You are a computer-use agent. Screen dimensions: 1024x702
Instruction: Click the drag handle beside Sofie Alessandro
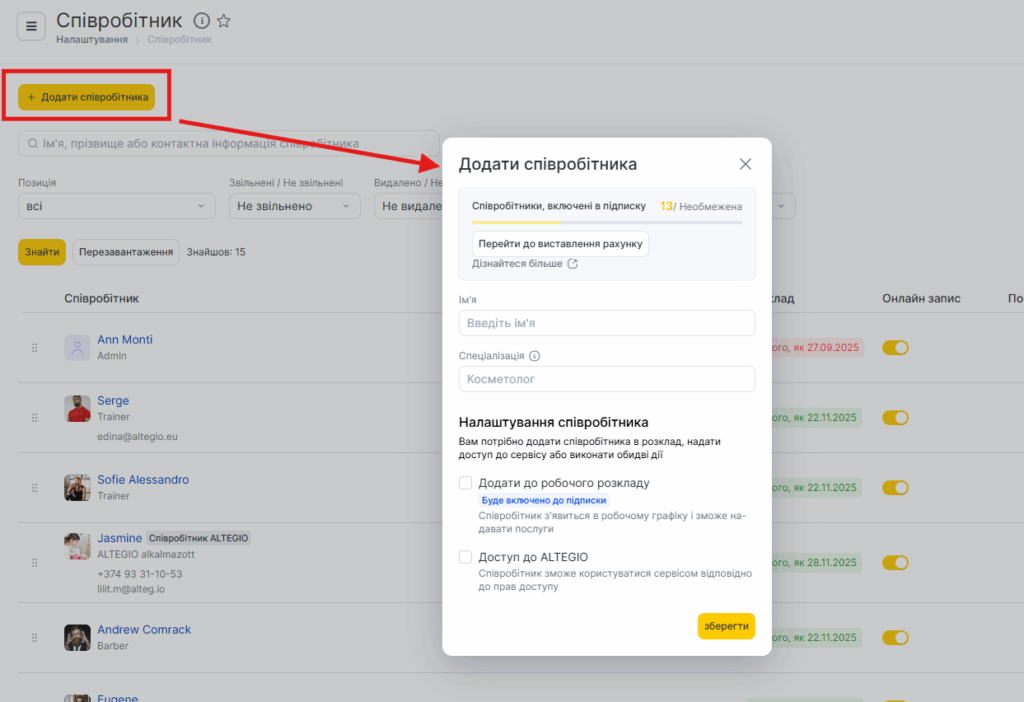[35, 488]
